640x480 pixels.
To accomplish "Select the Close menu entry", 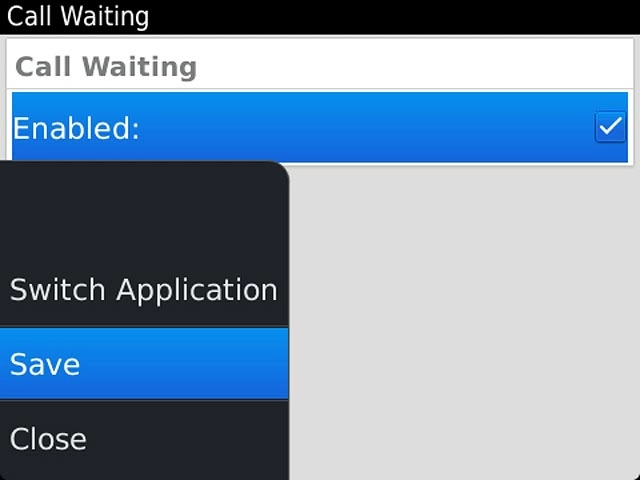I will [144, 439].
